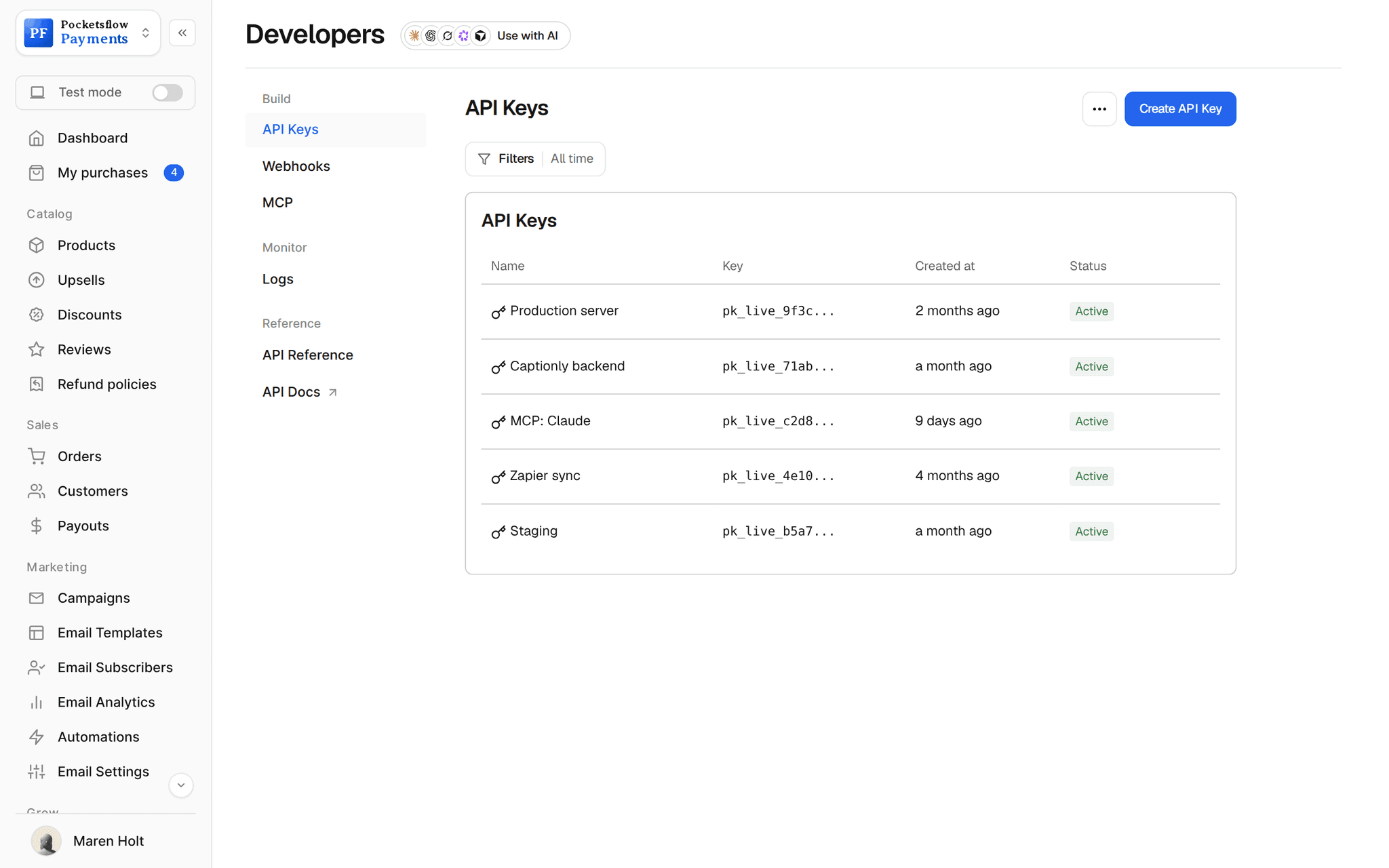Click the key value pk_live_c2d8...
Image resolution: width=1389 pixels, height=868 pixels.
[778, 421]
